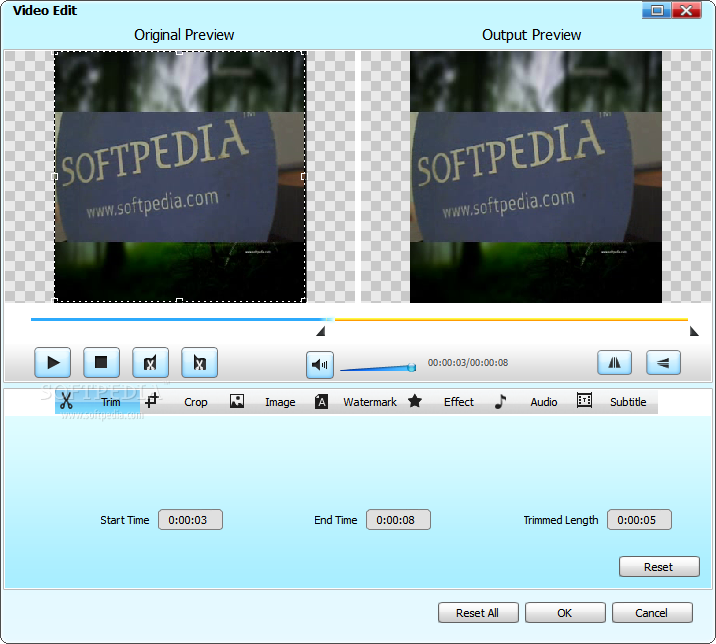
Task: Click the Crop tool icon
Action: tap(152, 400)
